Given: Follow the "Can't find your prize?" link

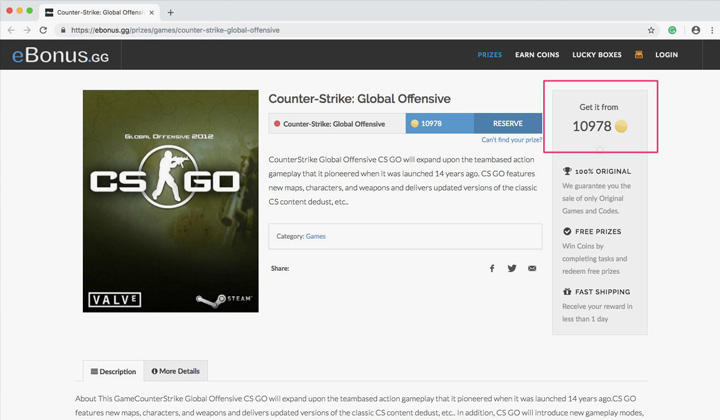Looking at the screenshot, I should pyautogui.click(x=512, y=140).
